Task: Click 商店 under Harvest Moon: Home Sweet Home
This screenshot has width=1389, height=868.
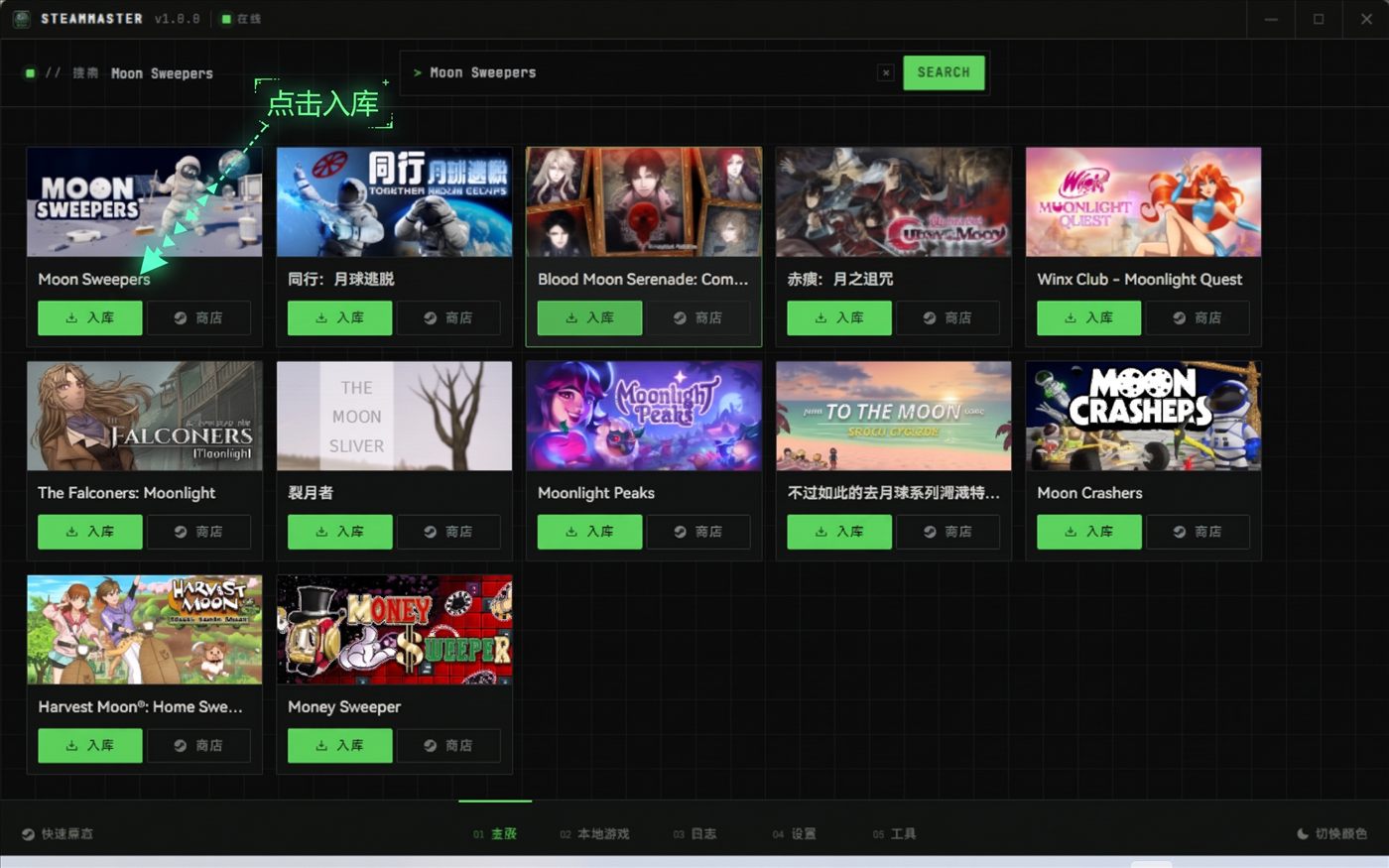Action: [198, 746]
